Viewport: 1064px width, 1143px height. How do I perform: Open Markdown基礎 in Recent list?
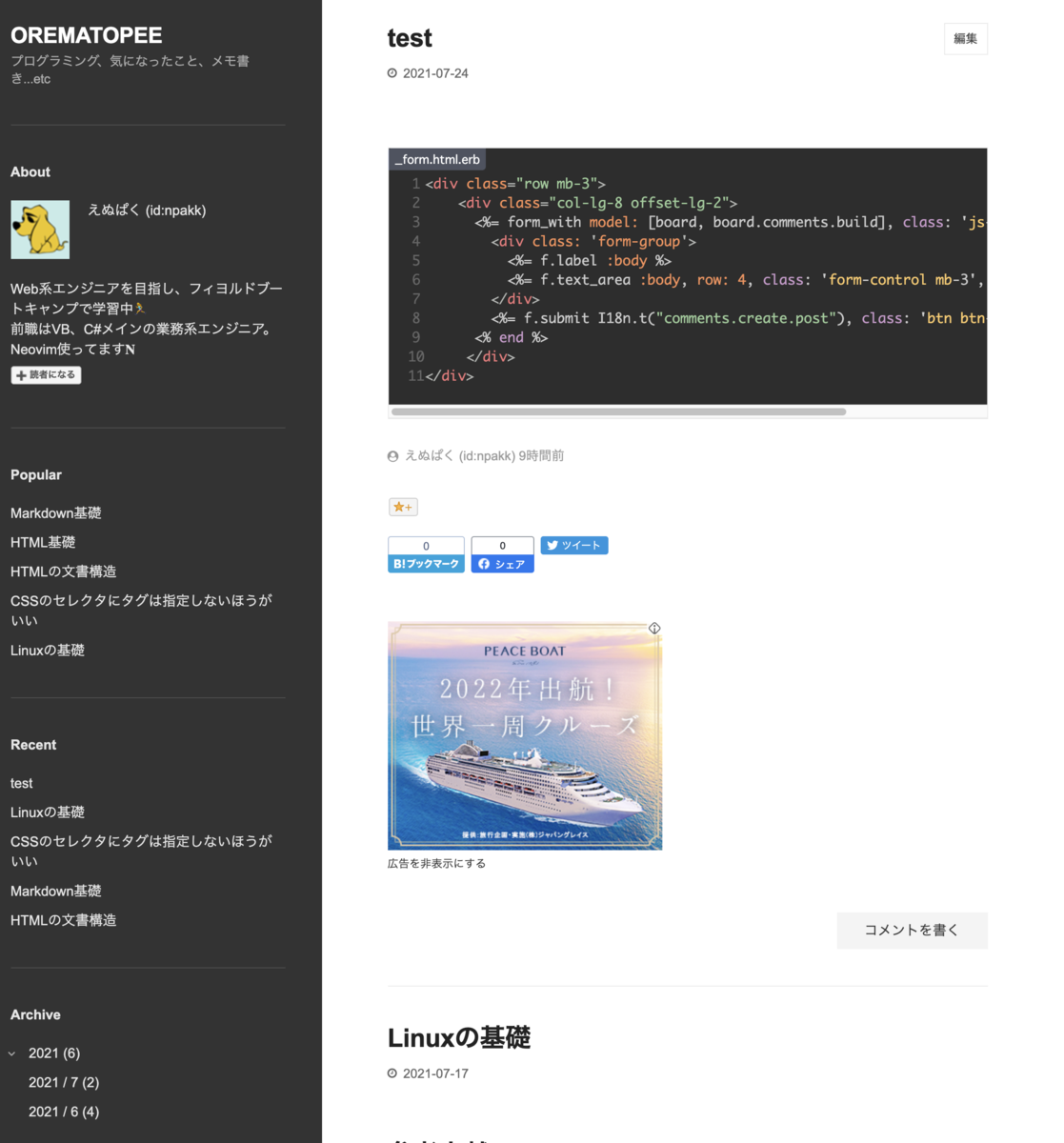click(56, 892)
